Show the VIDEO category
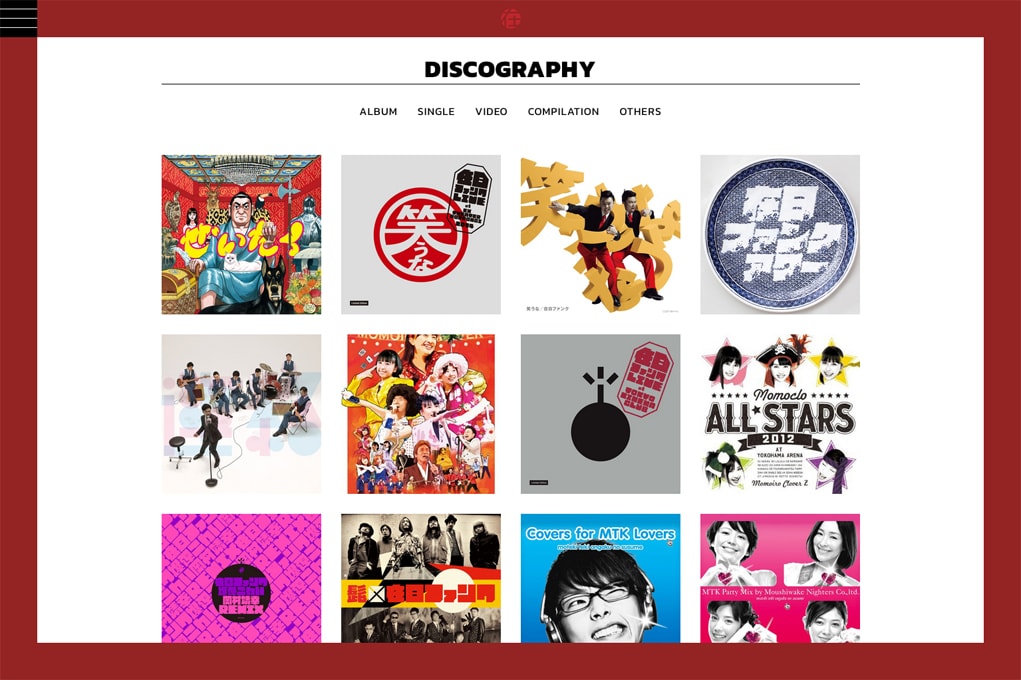This screenshot has width=1021, height=680. [x=491, y=111]
